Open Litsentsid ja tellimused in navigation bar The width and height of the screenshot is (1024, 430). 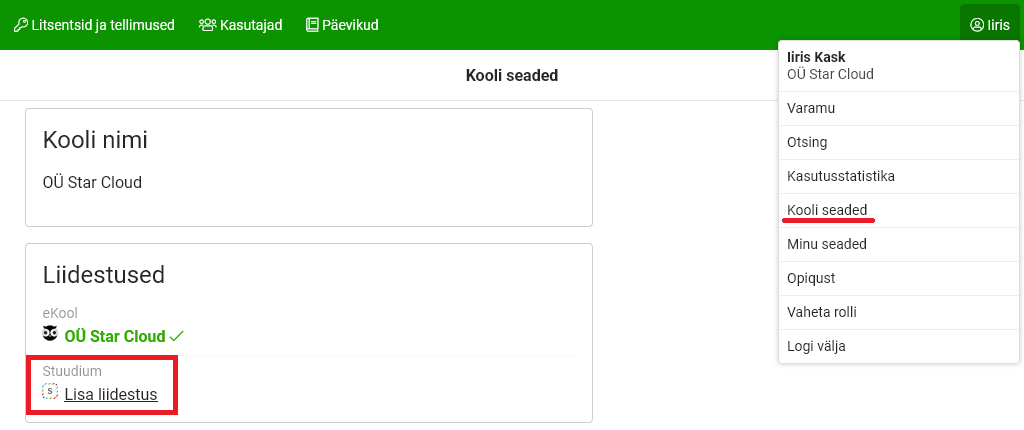[103, 25]
